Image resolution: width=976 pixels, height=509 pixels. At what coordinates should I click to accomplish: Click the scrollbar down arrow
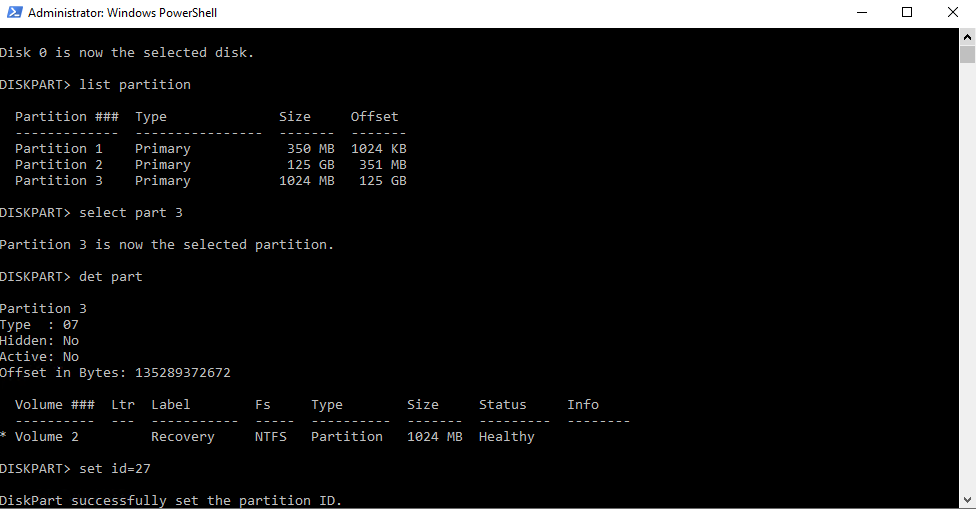pos(967,500)
